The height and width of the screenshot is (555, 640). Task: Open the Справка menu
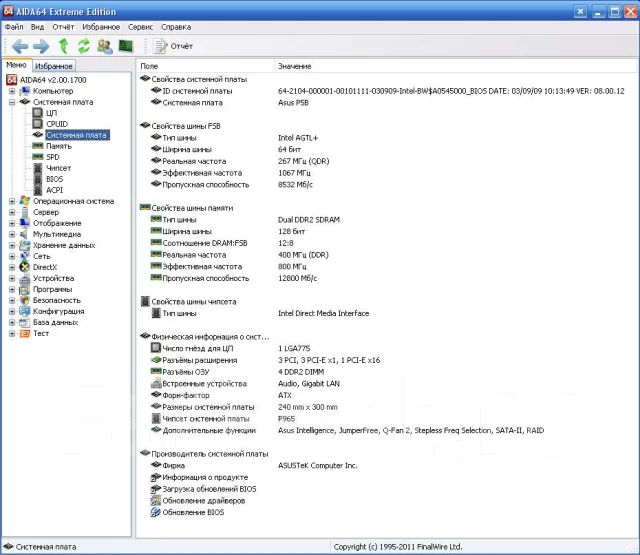pos(176,27)
